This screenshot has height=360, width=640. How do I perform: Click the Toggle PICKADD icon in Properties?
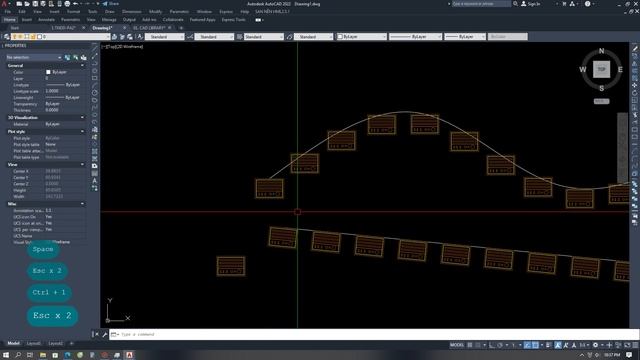[x=68, y=58]
